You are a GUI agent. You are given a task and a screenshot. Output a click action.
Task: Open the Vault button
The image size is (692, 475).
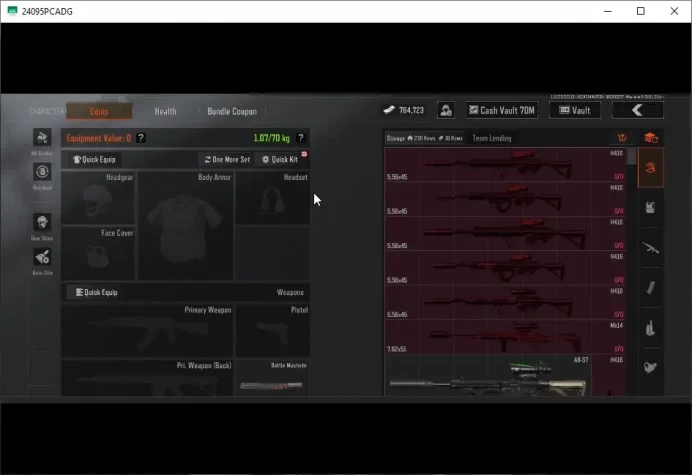point(575,110)
